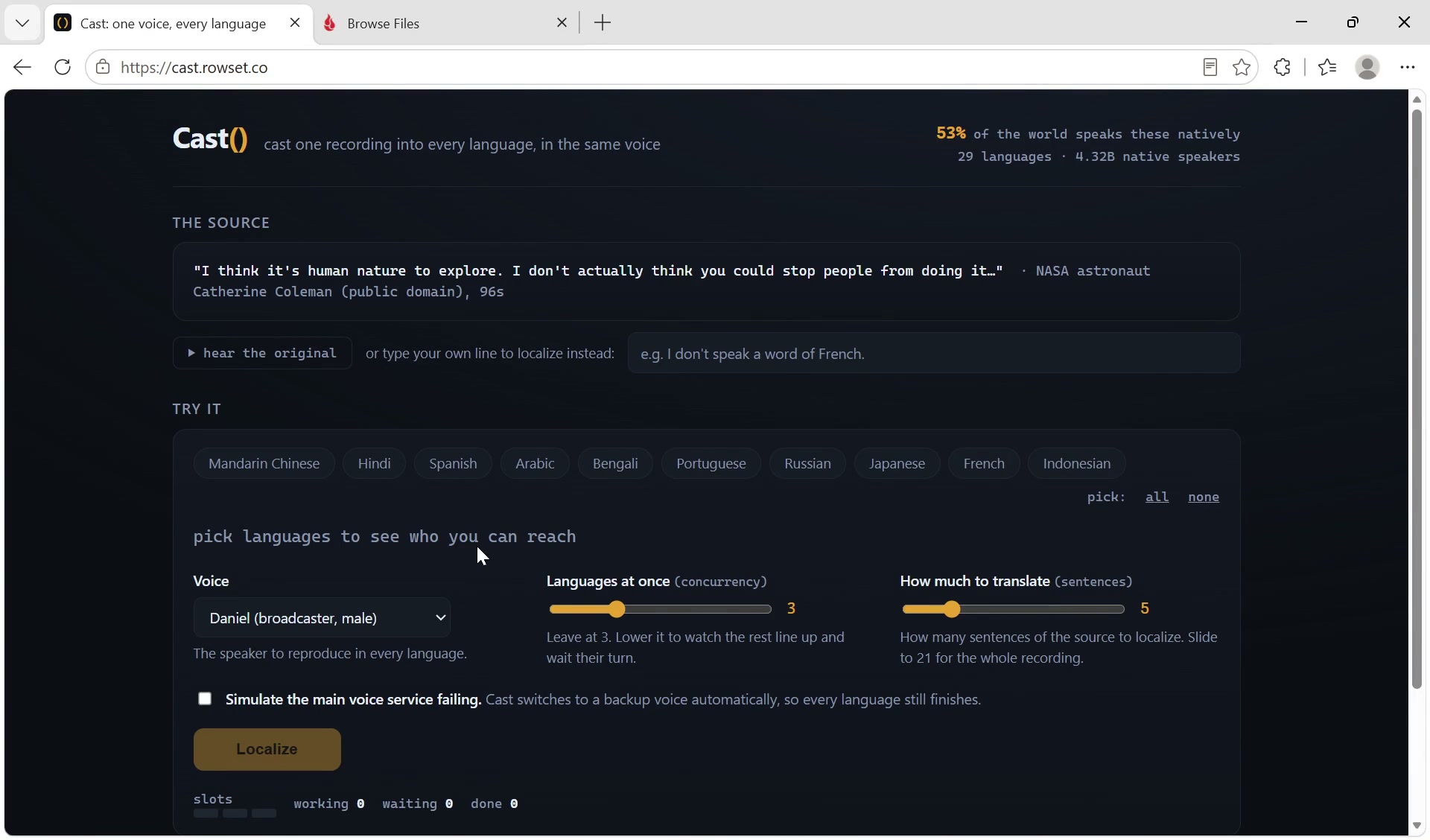Click the Cast() logo heading
Image resolution: width=1430 pixels, height=840 pixels.
[210, 139]
